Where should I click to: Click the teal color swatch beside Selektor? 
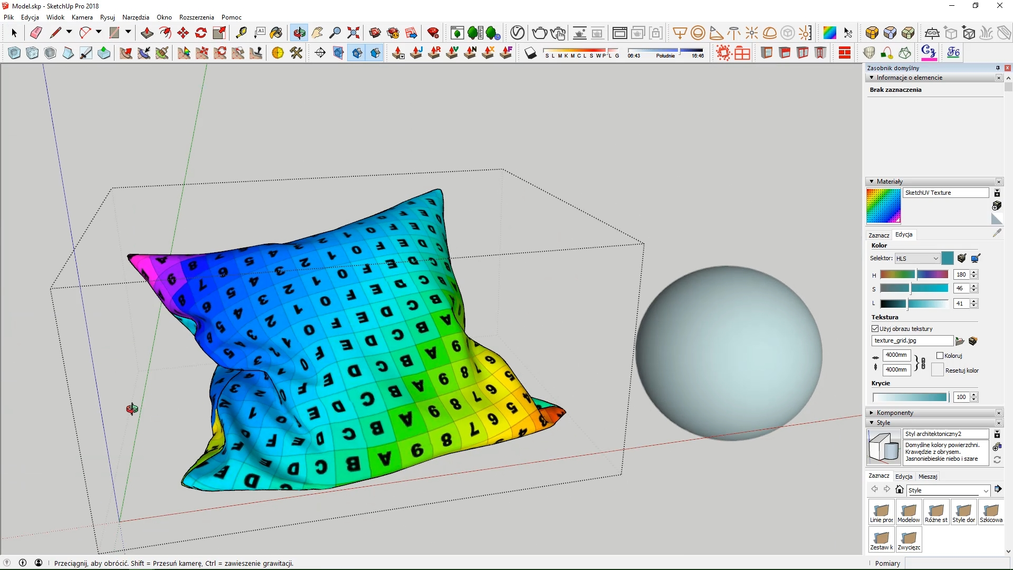(947, 258)
